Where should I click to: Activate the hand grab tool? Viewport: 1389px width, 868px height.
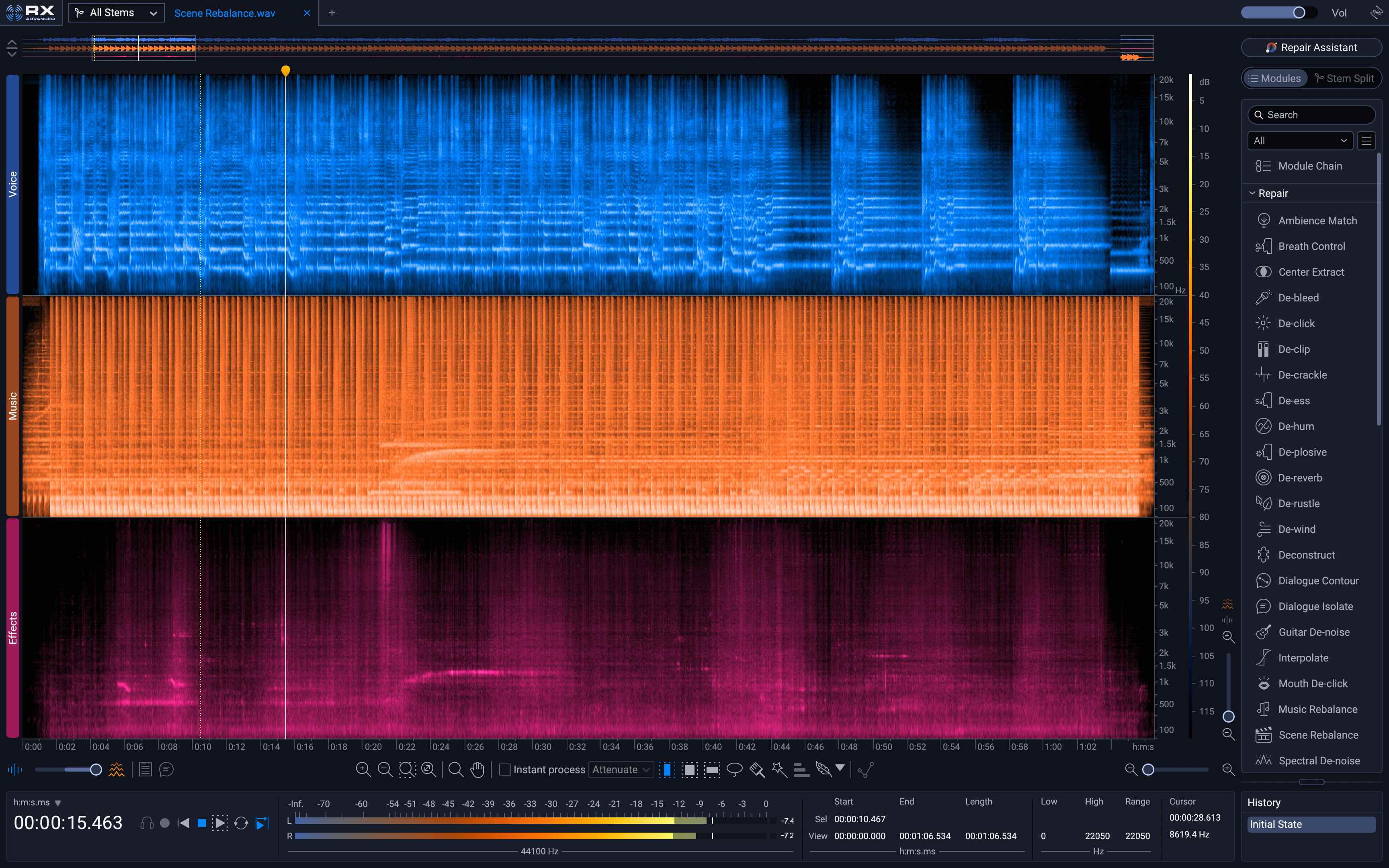pos(477,769)
